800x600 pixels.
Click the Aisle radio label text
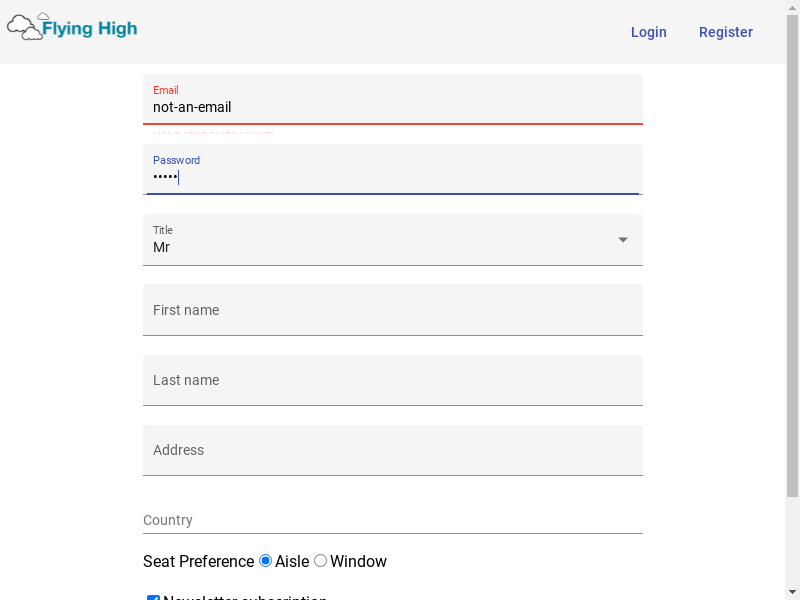(x=292, y=561)
